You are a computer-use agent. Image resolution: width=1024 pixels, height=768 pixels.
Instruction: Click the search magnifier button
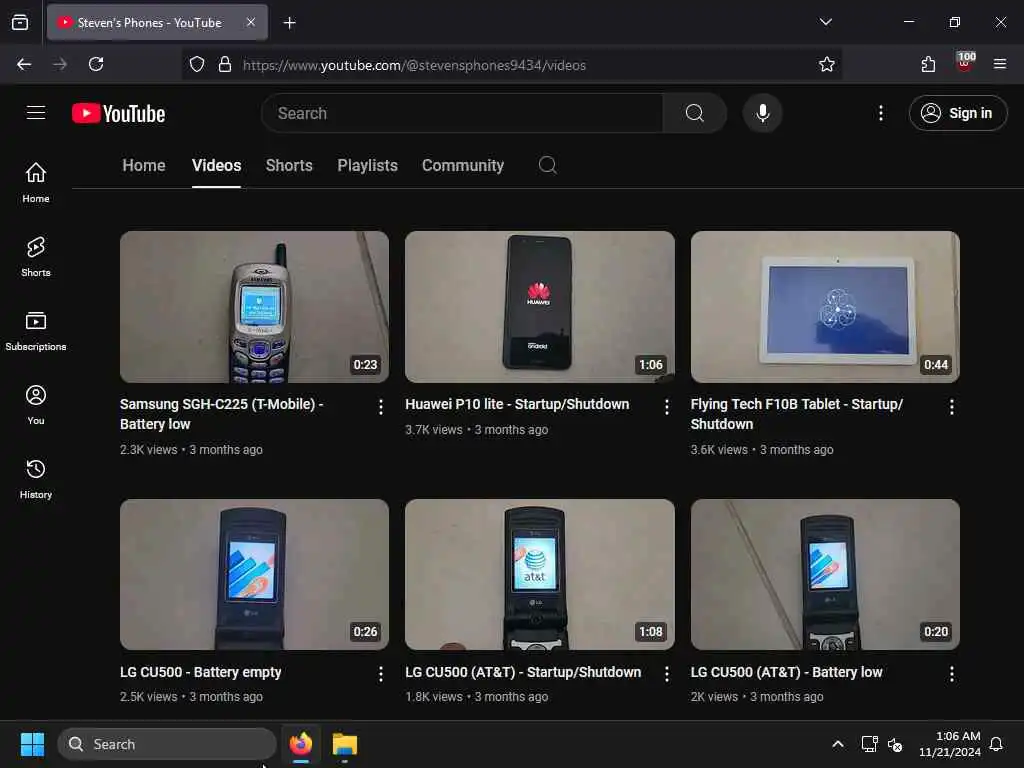coord(694,113)
